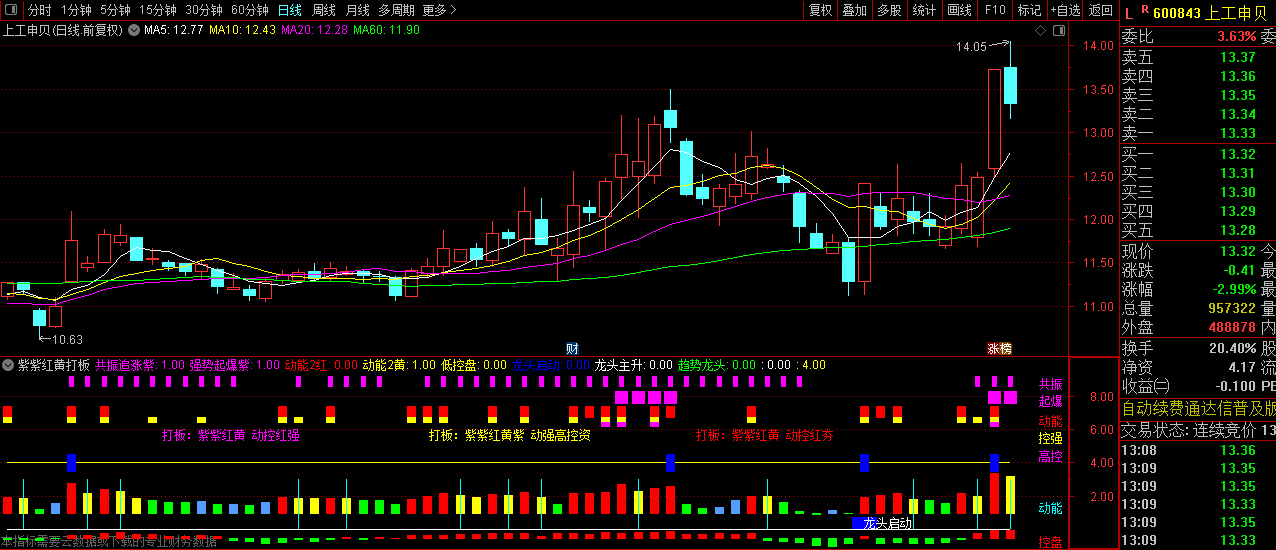
Task: Open F10 company information
Action: [995, 10]
